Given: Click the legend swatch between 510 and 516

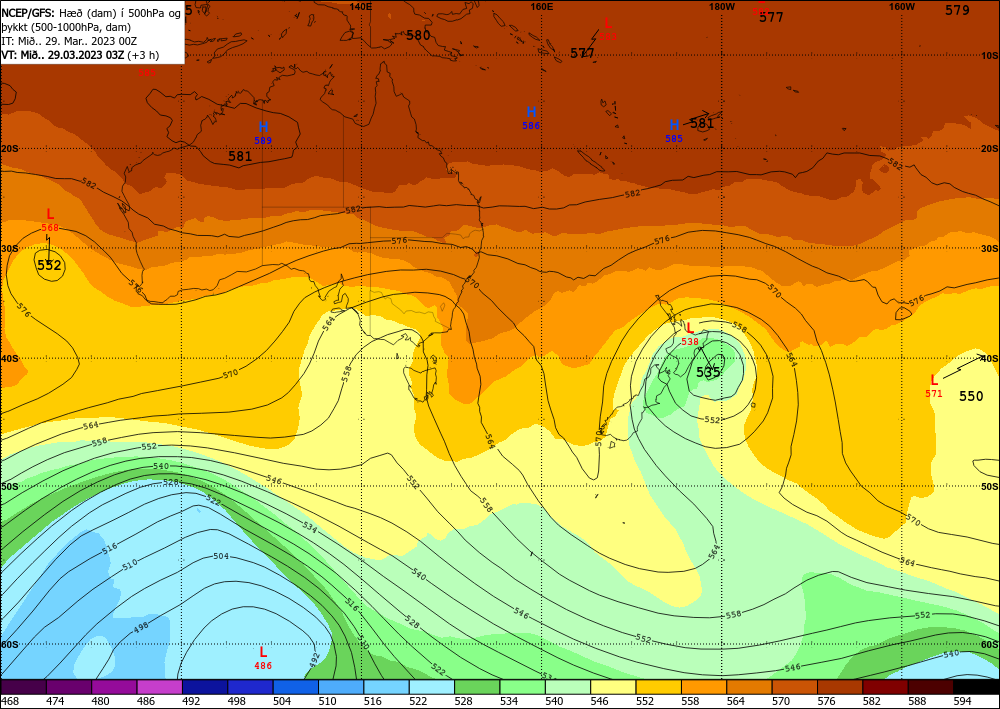Looking at the screenshot, I should click(341, 687).
